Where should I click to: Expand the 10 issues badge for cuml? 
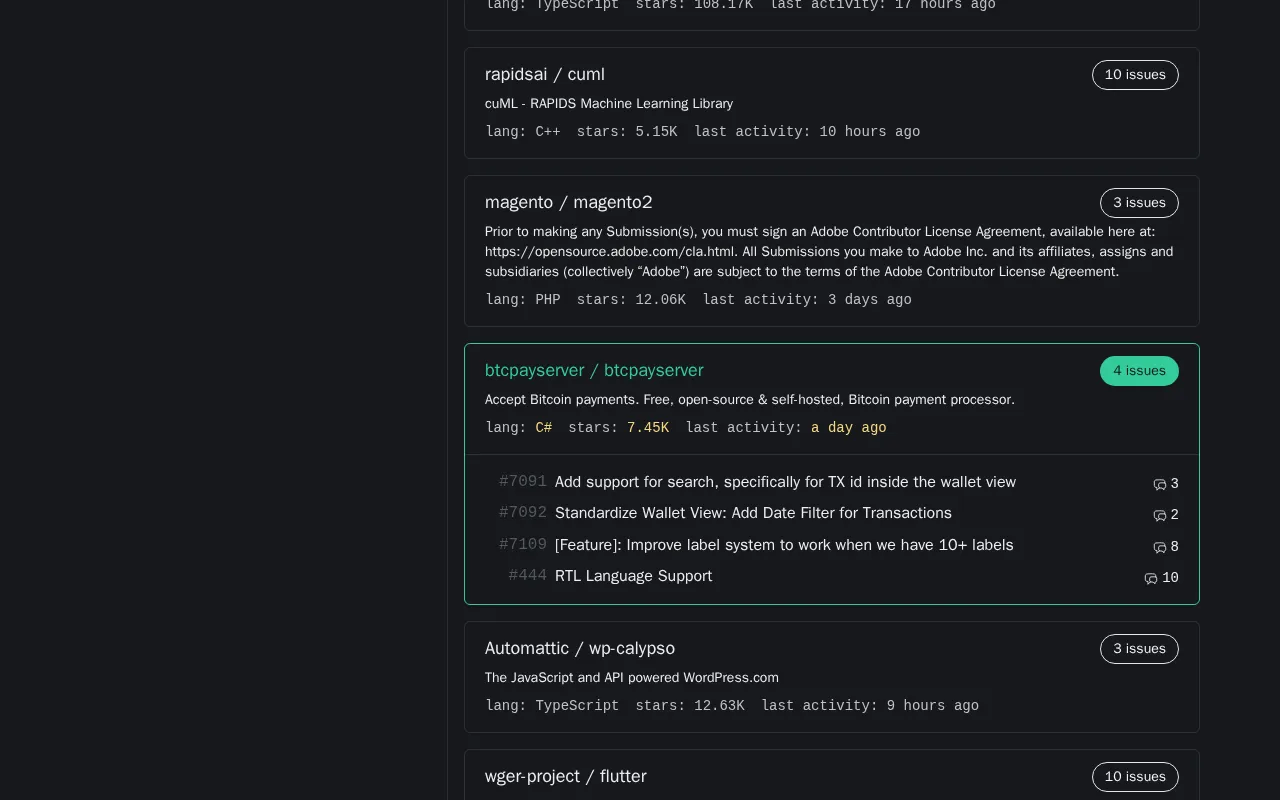1135,75
